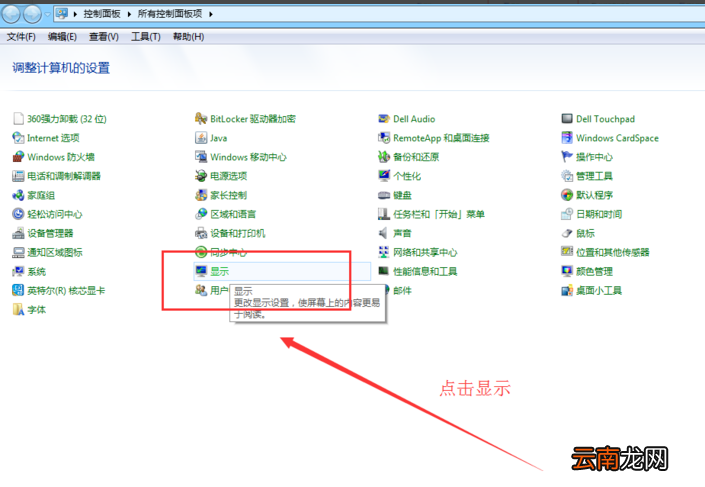The image size is (705, 487).
Task: Open Dell Touchpad link
Action: point(606,119)
